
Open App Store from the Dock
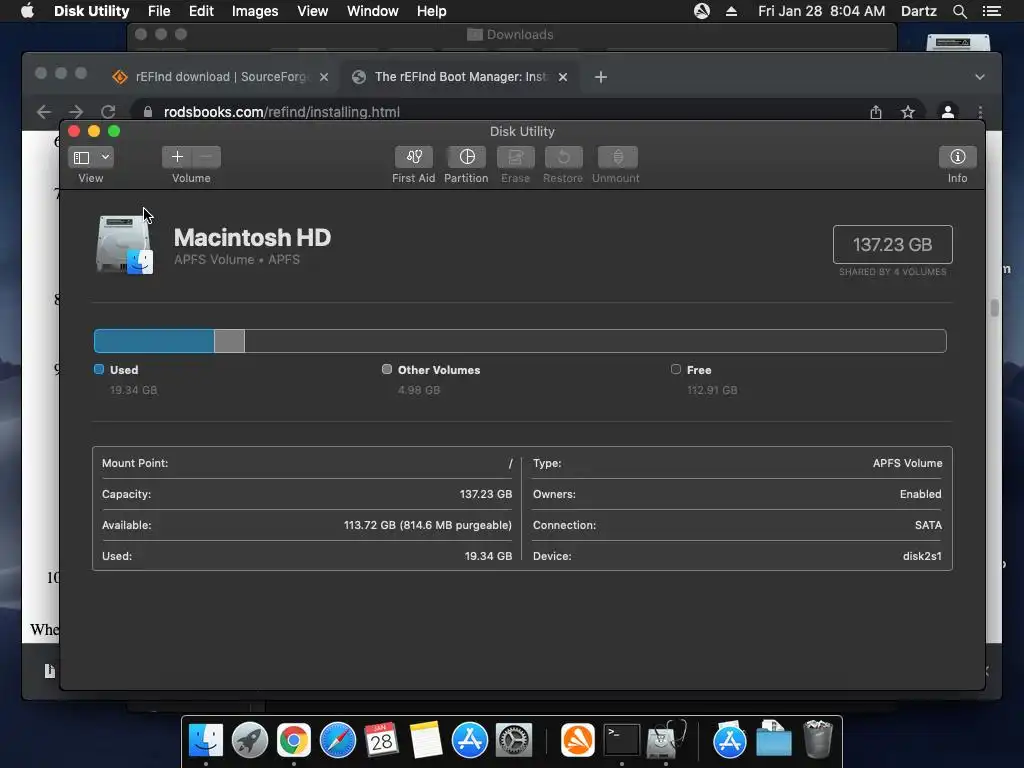470,740
